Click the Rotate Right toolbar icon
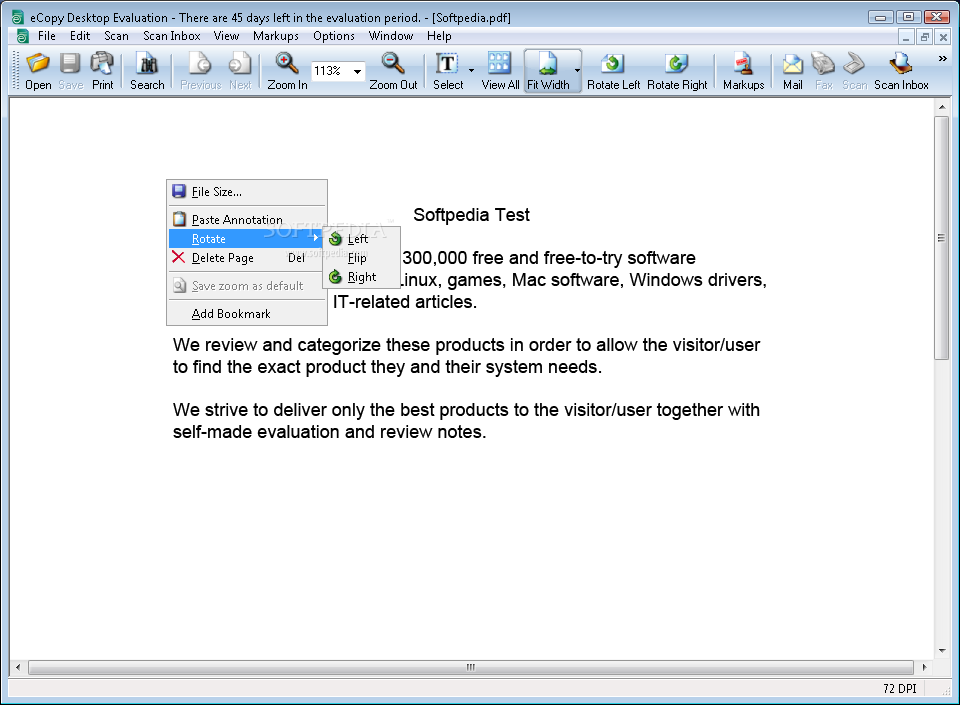Viewport: 960px width, 705px height. 677,71
